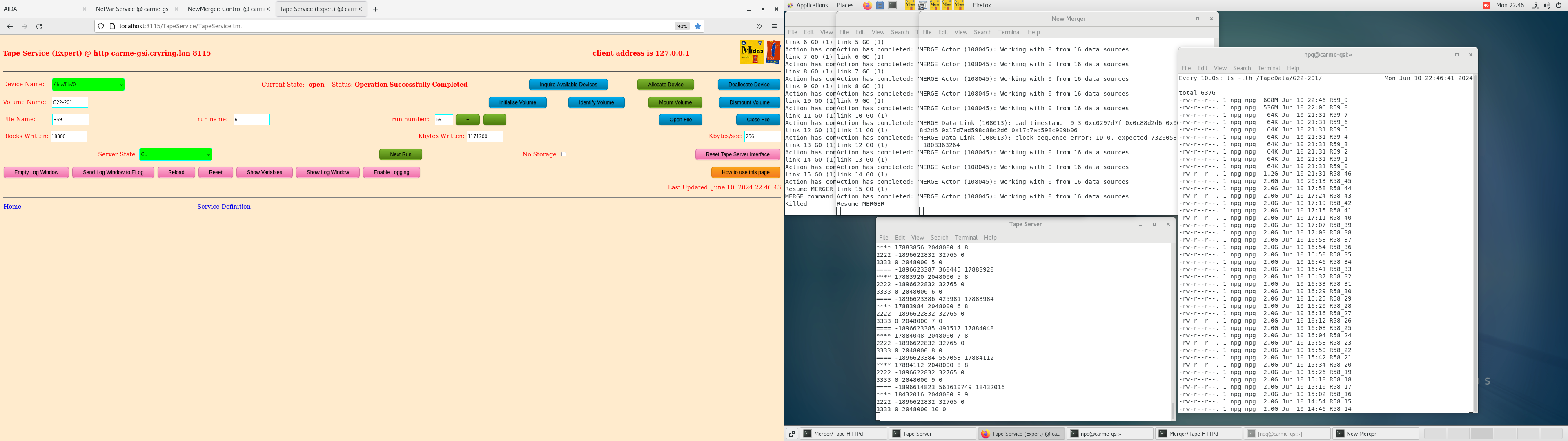The width and height of the screenshot is (1568, 441).
Task: Bookmark page with the star icon
Action: 697,26
